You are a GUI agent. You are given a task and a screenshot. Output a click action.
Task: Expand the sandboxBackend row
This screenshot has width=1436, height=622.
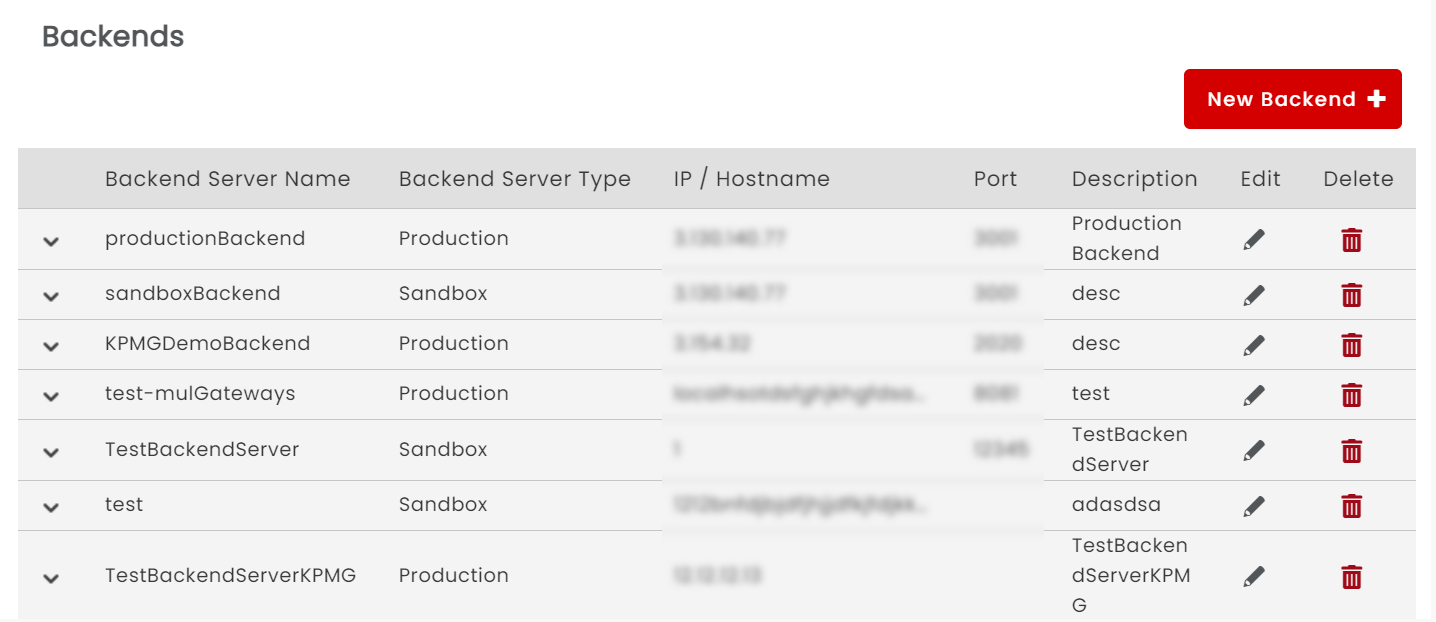point(51,296)
